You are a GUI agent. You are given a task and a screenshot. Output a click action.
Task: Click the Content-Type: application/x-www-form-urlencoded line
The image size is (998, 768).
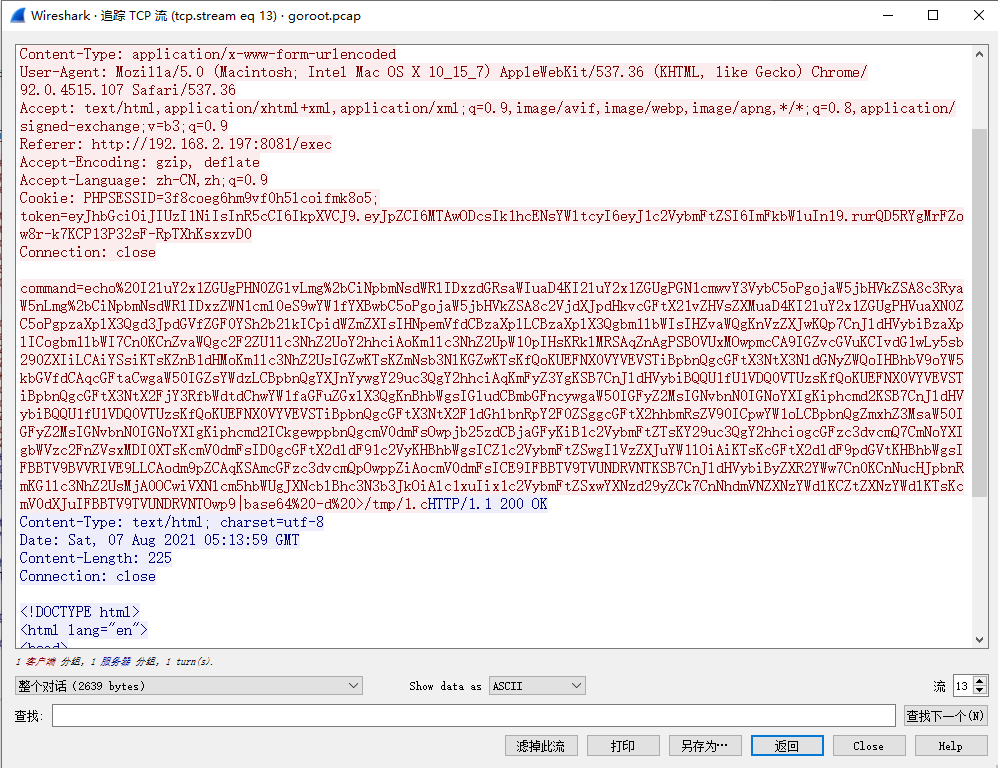pos(207,54)
